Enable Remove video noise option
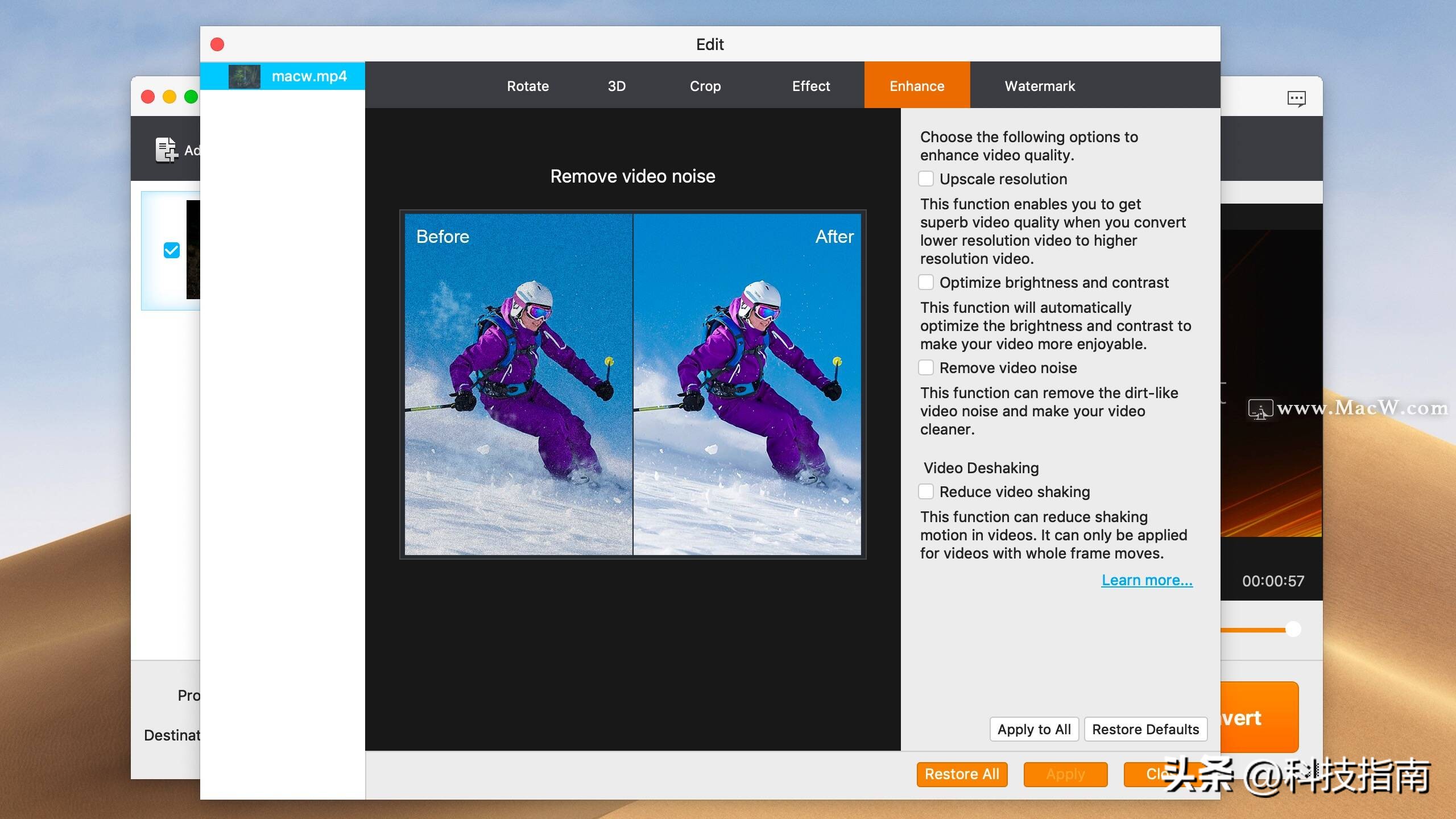 [926, 368]
